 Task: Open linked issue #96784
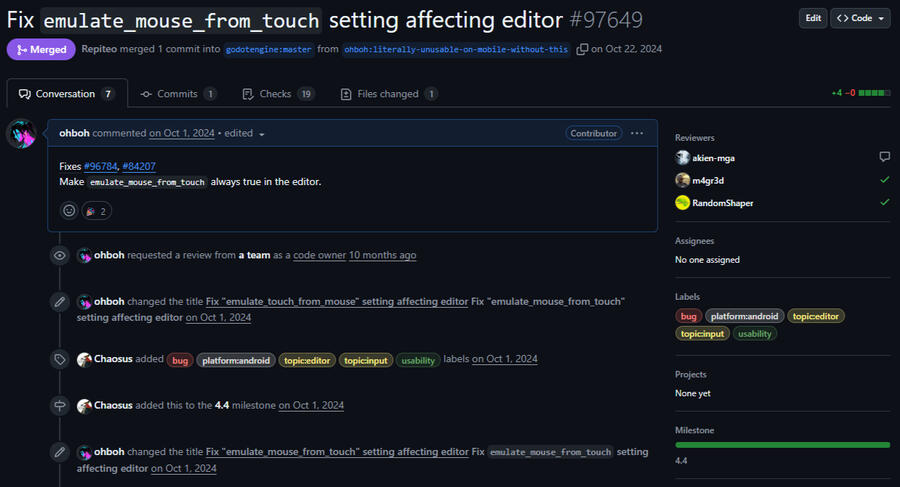[100, 166]
